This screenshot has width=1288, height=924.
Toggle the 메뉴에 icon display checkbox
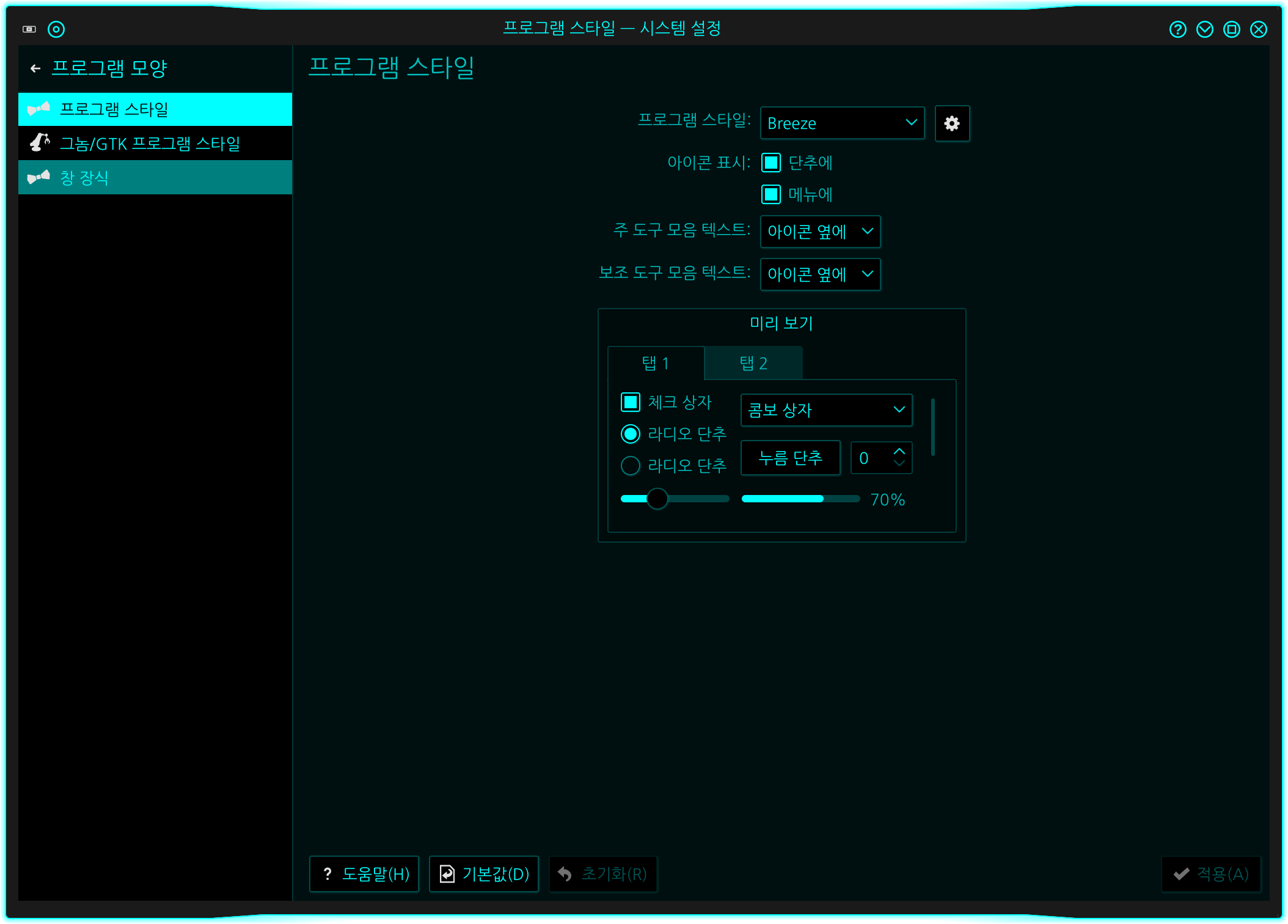coord(771,194)
